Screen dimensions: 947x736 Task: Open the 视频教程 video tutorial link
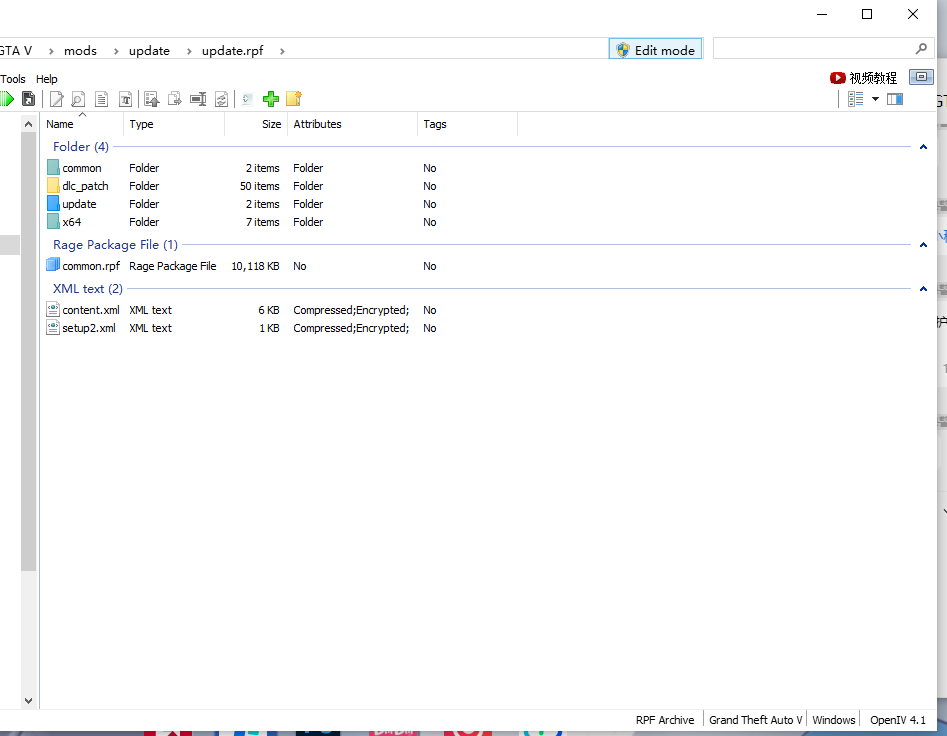[864, 78]
